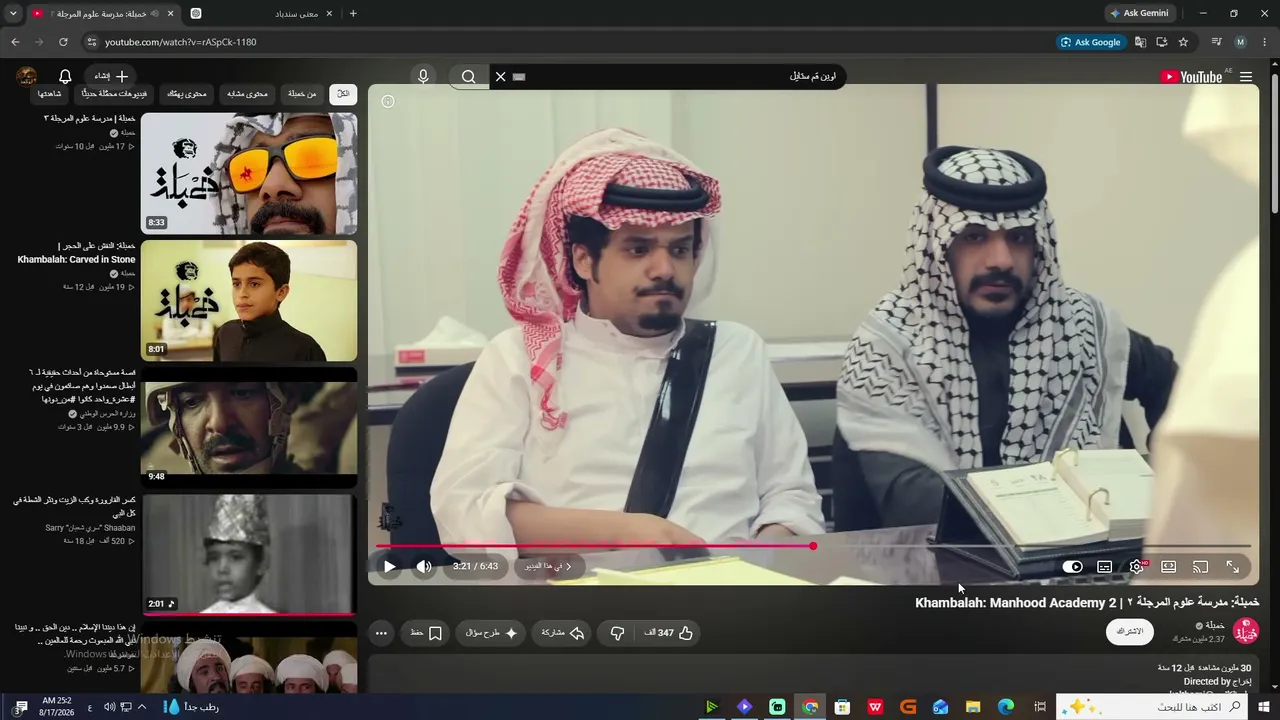Open the account profile avatar
Screen dimensions: 1280x720
[27, 77]
